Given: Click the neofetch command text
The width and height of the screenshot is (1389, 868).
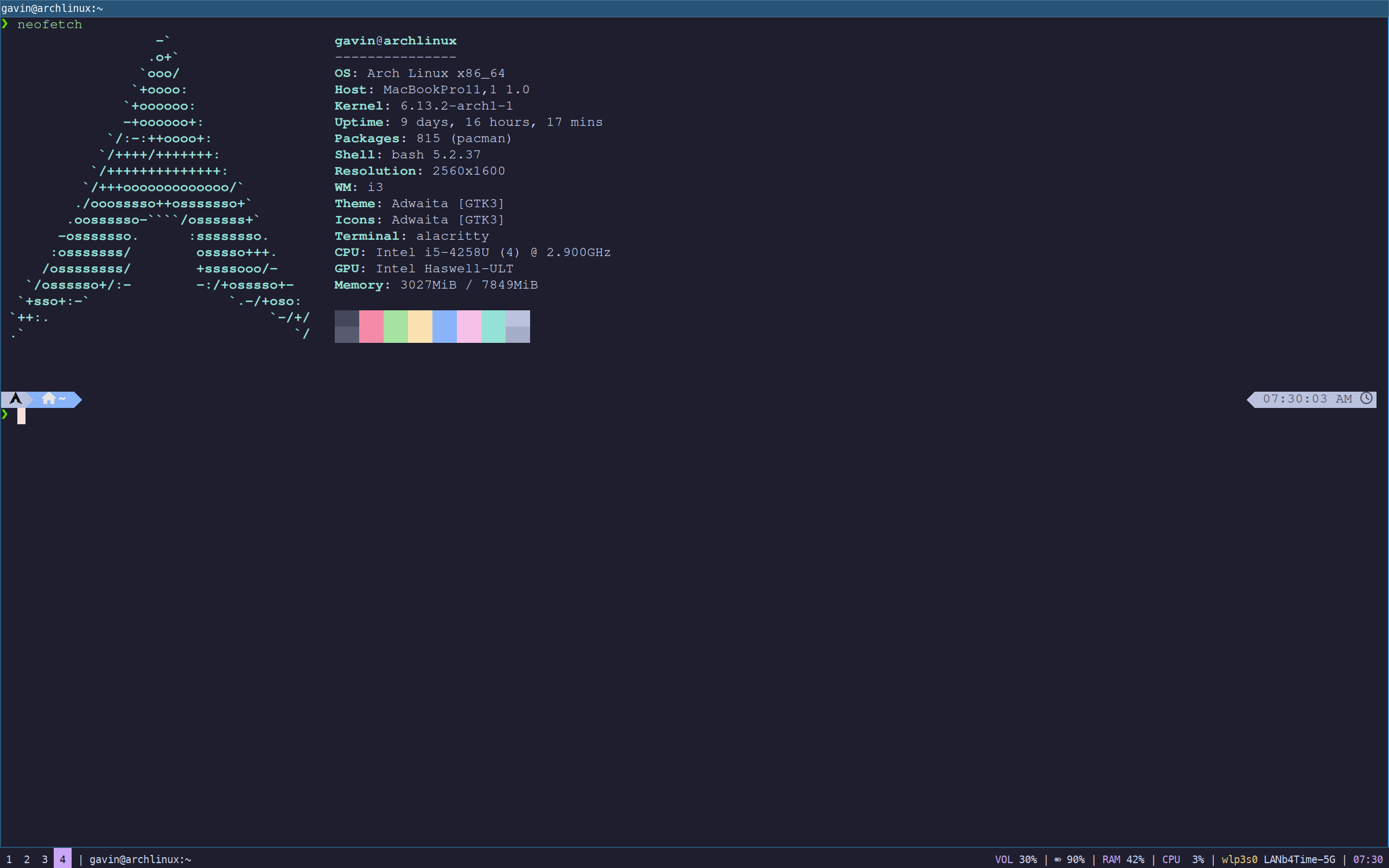Looking at the screenshot, I should click(50, 24).
